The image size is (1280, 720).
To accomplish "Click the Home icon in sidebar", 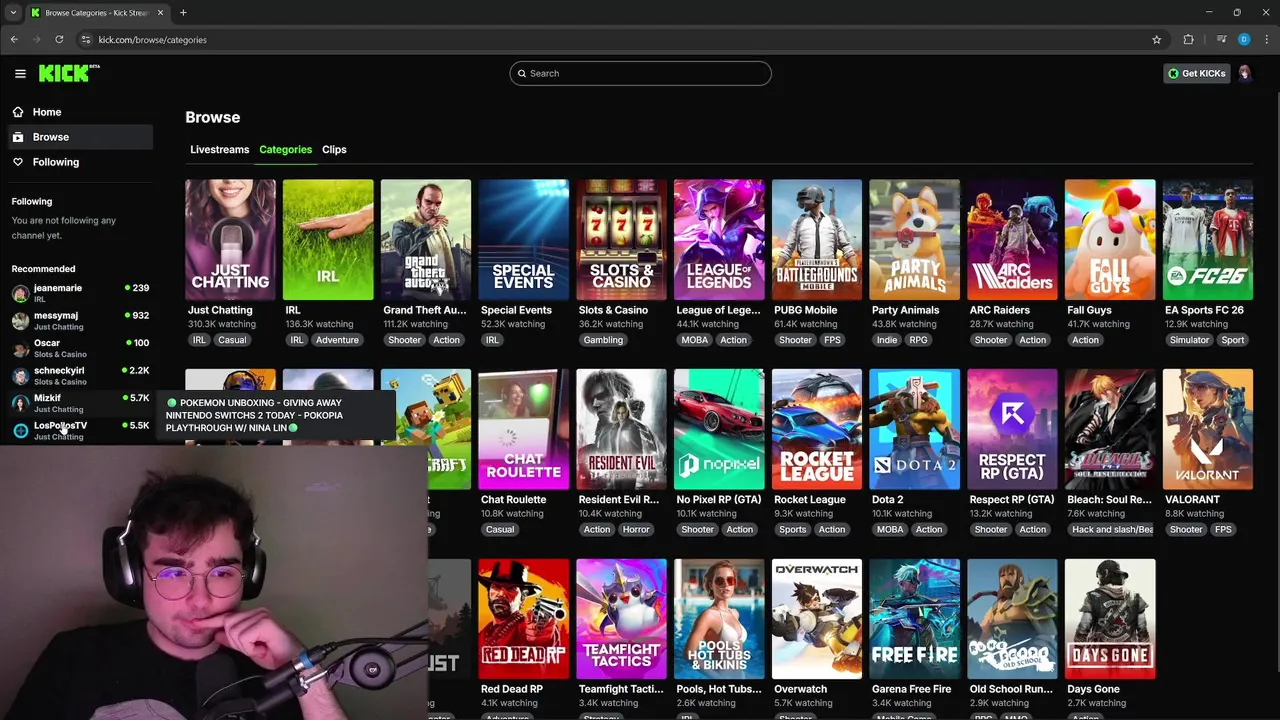I will (x=18, y=112).
